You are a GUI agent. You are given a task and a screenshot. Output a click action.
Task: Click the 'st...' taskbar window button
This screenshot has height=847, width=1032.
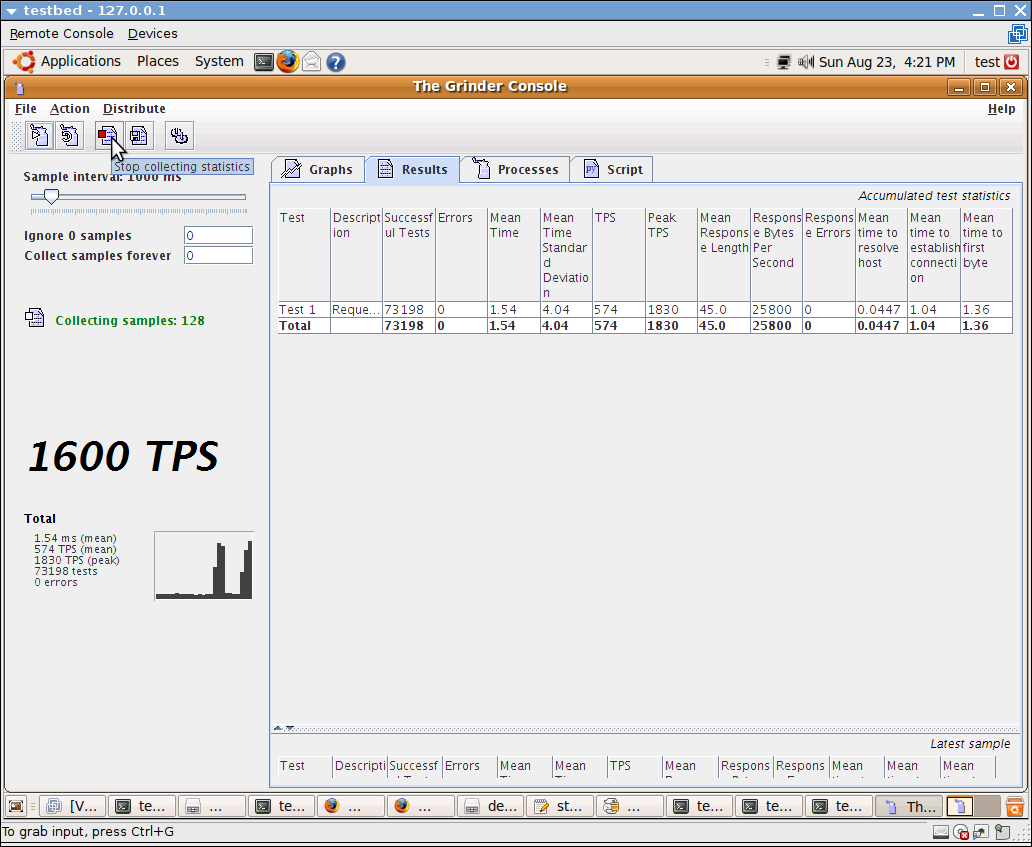click(x=560, y=806)
